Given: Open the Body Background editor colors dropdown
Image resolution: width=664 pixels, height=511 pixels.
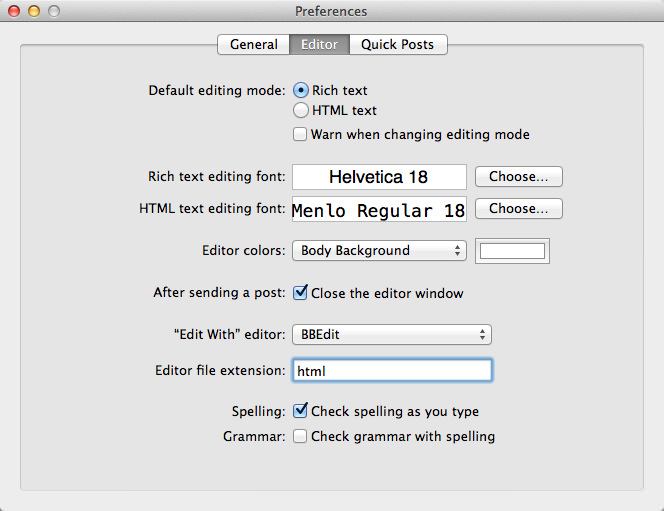Looking at the screenshot, I should pyautogui.click(x=379, y=251).
